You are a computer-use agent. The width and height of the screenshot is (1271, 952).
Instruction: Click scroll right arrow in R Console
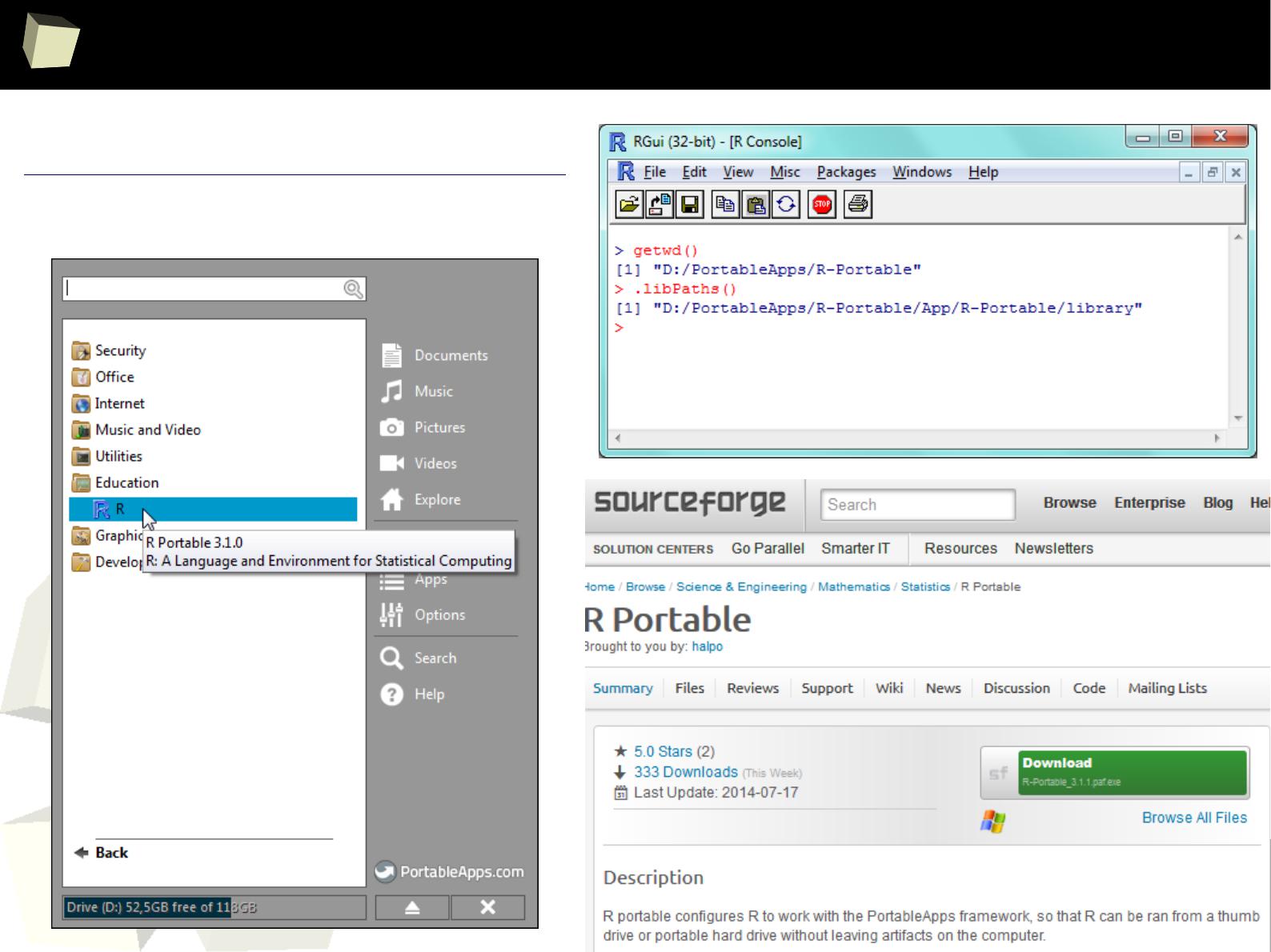tap(1217, 438)
